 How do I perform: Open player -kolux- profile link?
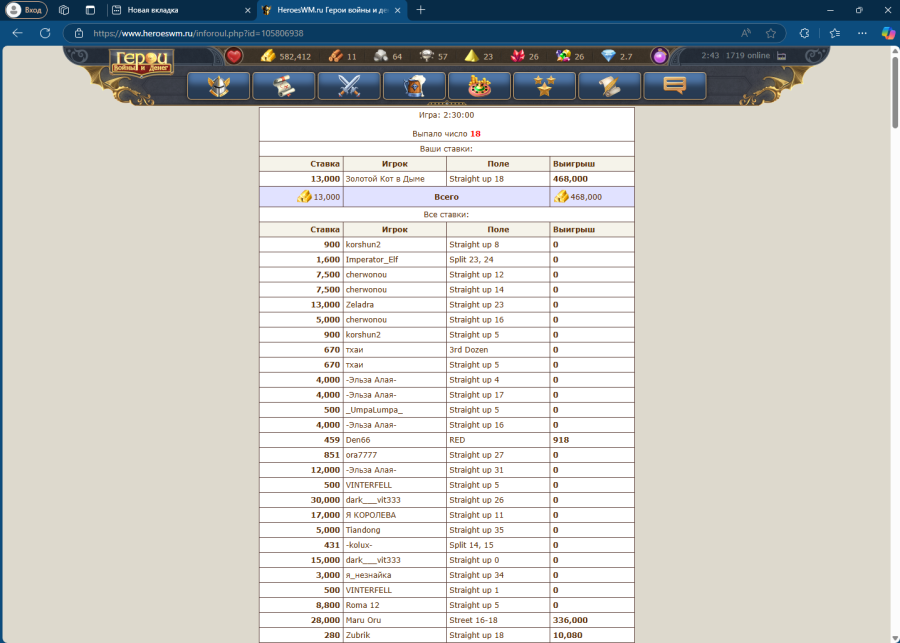pyautogui.click(x=359, y=545)
